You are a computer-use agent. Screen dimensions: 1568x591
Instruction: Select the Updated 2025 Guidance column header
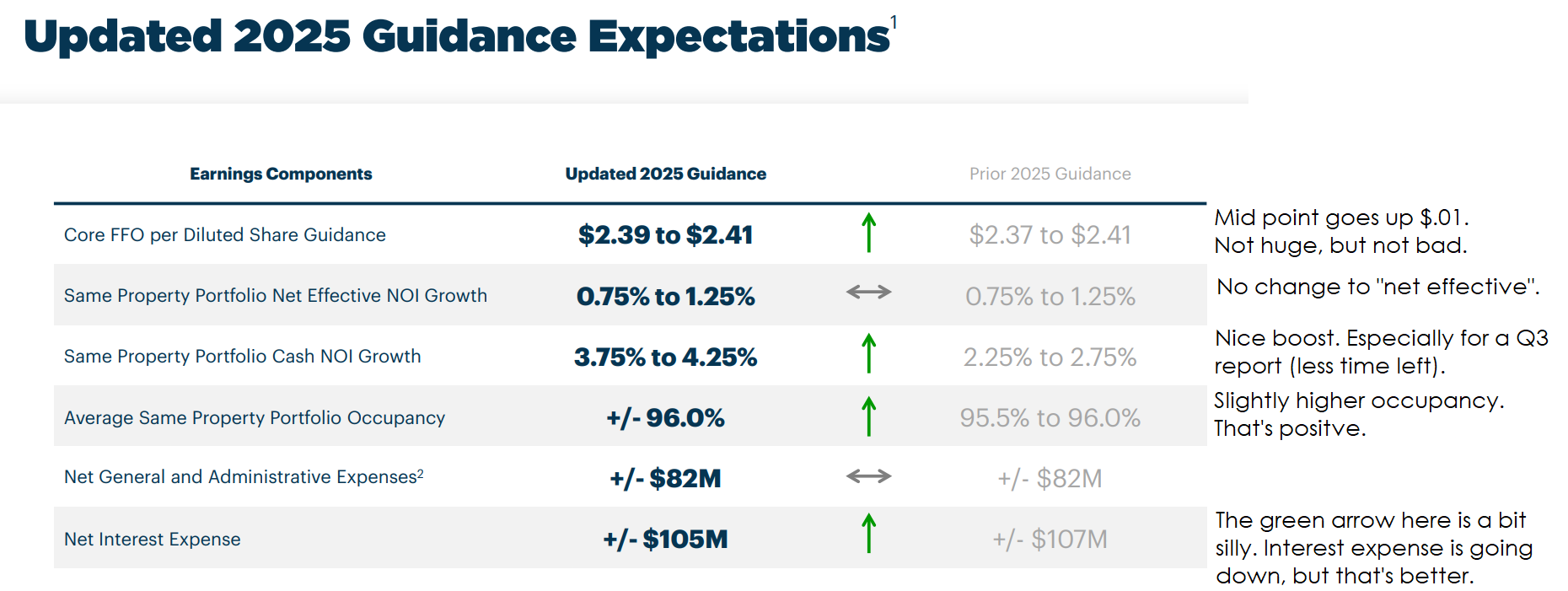[x=665, y=174]
